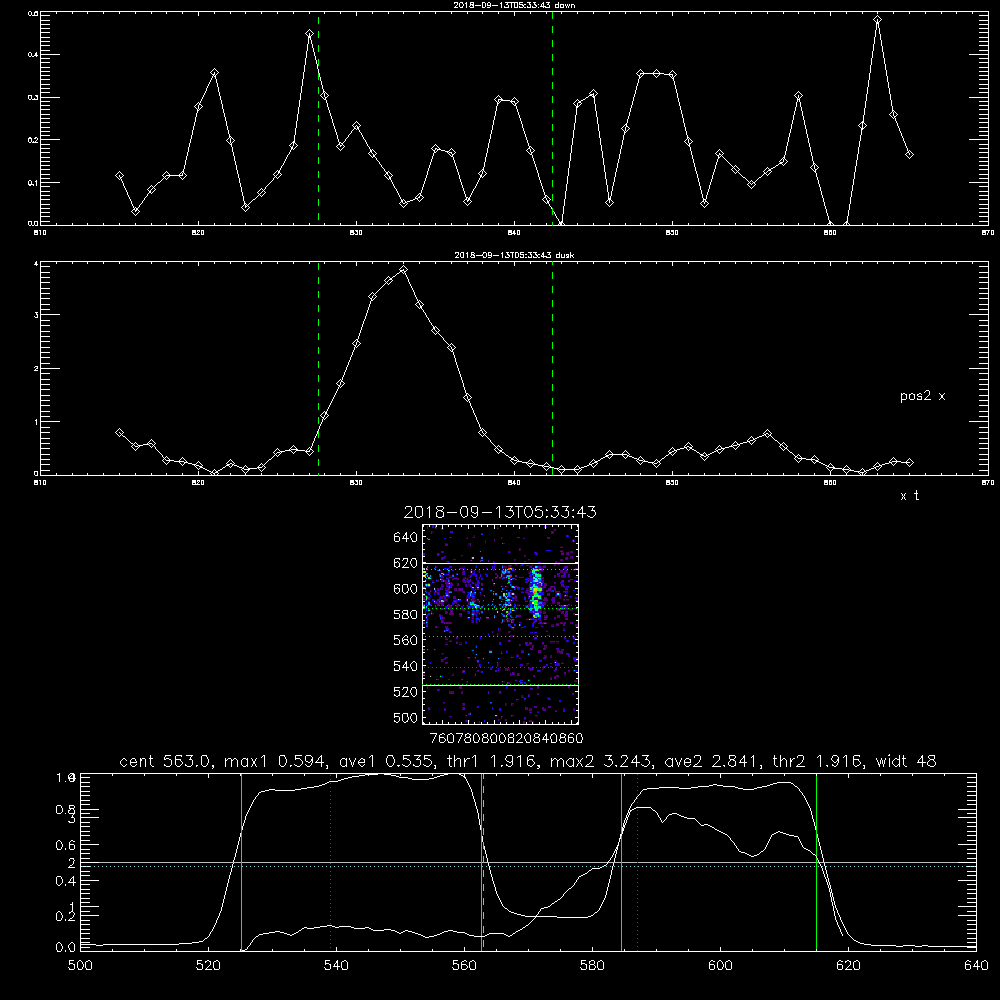Click the timestamp title above the spectrogram image

point(500,512)
